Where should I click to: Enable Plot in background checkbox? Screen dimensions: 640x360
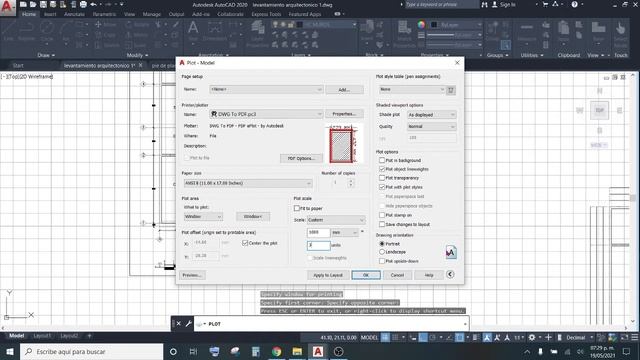pos(382,160)
